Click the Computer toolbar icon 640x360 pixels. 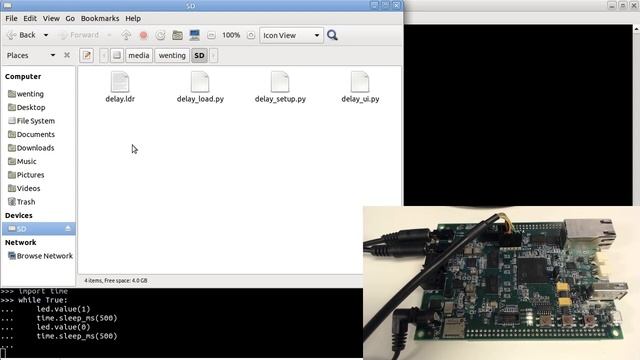[x=194, y=35]
